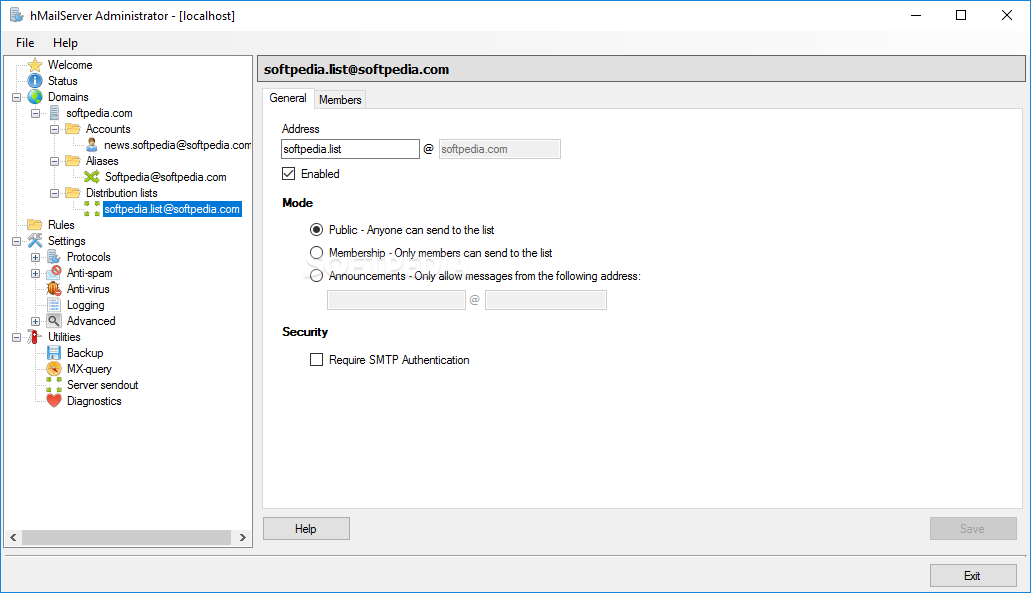Viewport: 1031px width, 593px height.
Task: Collapse the Domains tree node
Action: pyautogui.click(x=16, y=97)
